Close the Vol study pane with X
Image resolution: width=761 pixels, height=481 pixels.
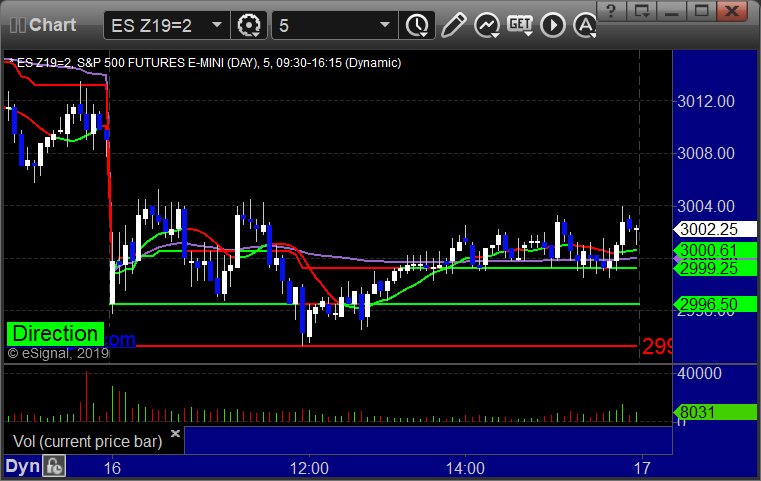pos(176,433)
